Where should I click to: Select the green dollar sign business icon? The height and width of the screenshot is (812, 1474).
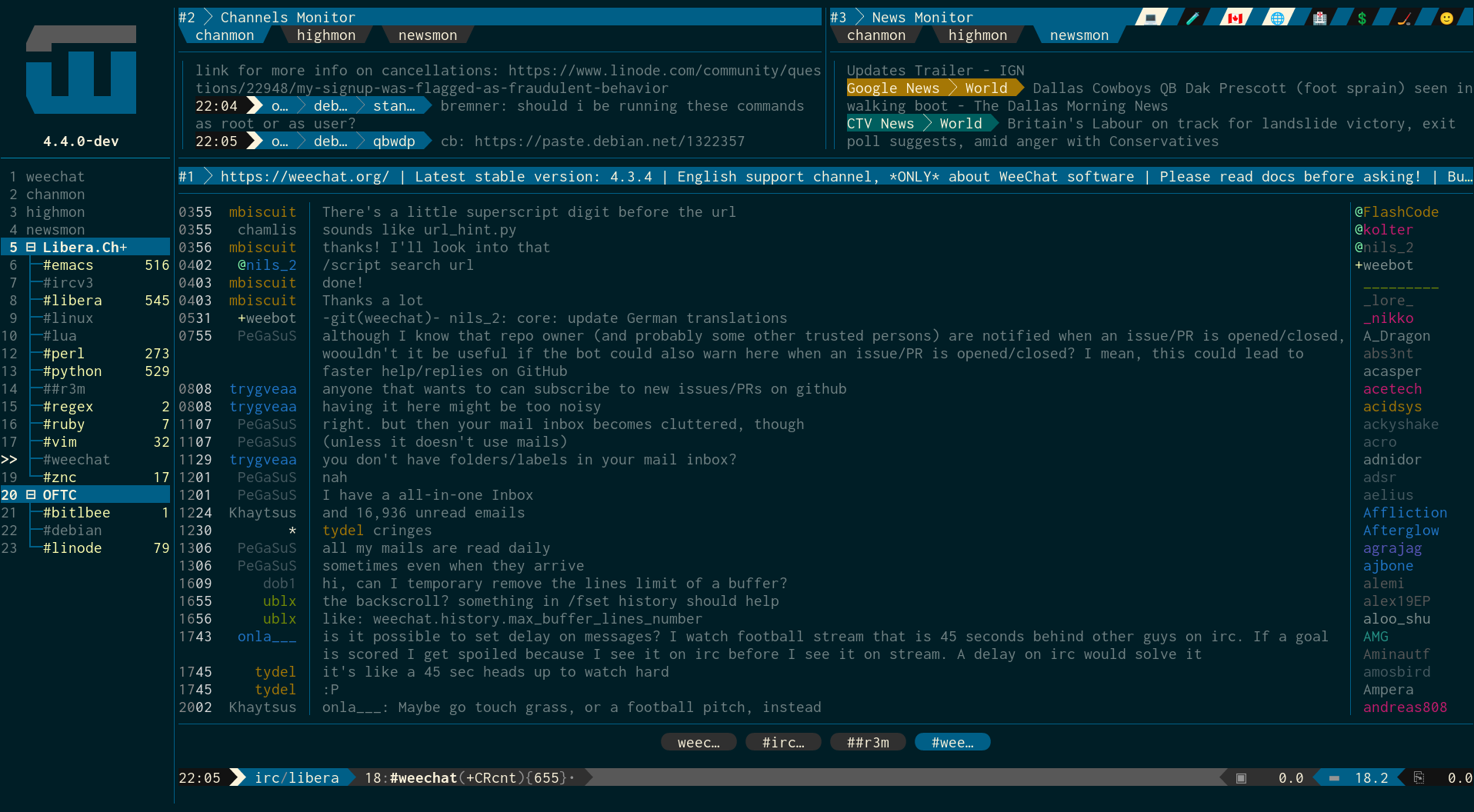1362,18
